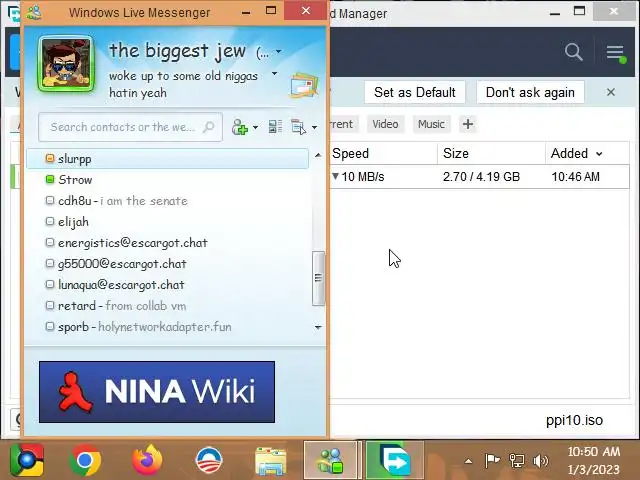
Task: Open the NINA Wiki banner ad
Action: tap(157, 392)
